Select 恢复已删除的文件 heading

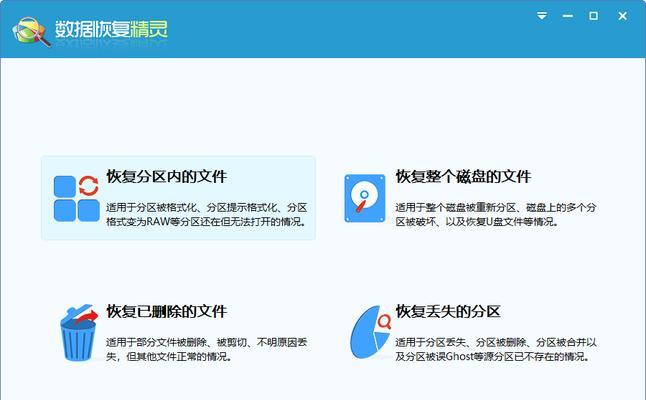click(166, 311)
